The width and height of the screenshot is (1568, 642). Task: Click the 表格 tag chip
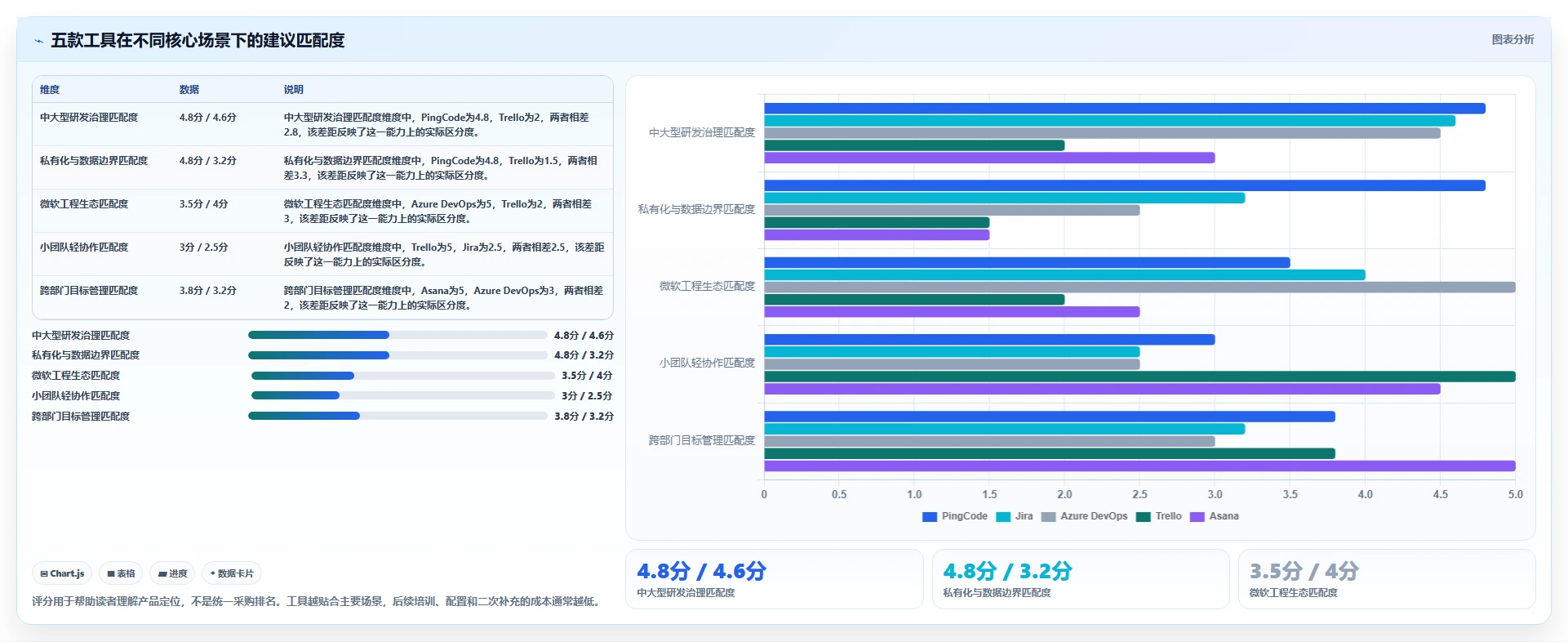[x=121, y=573]
